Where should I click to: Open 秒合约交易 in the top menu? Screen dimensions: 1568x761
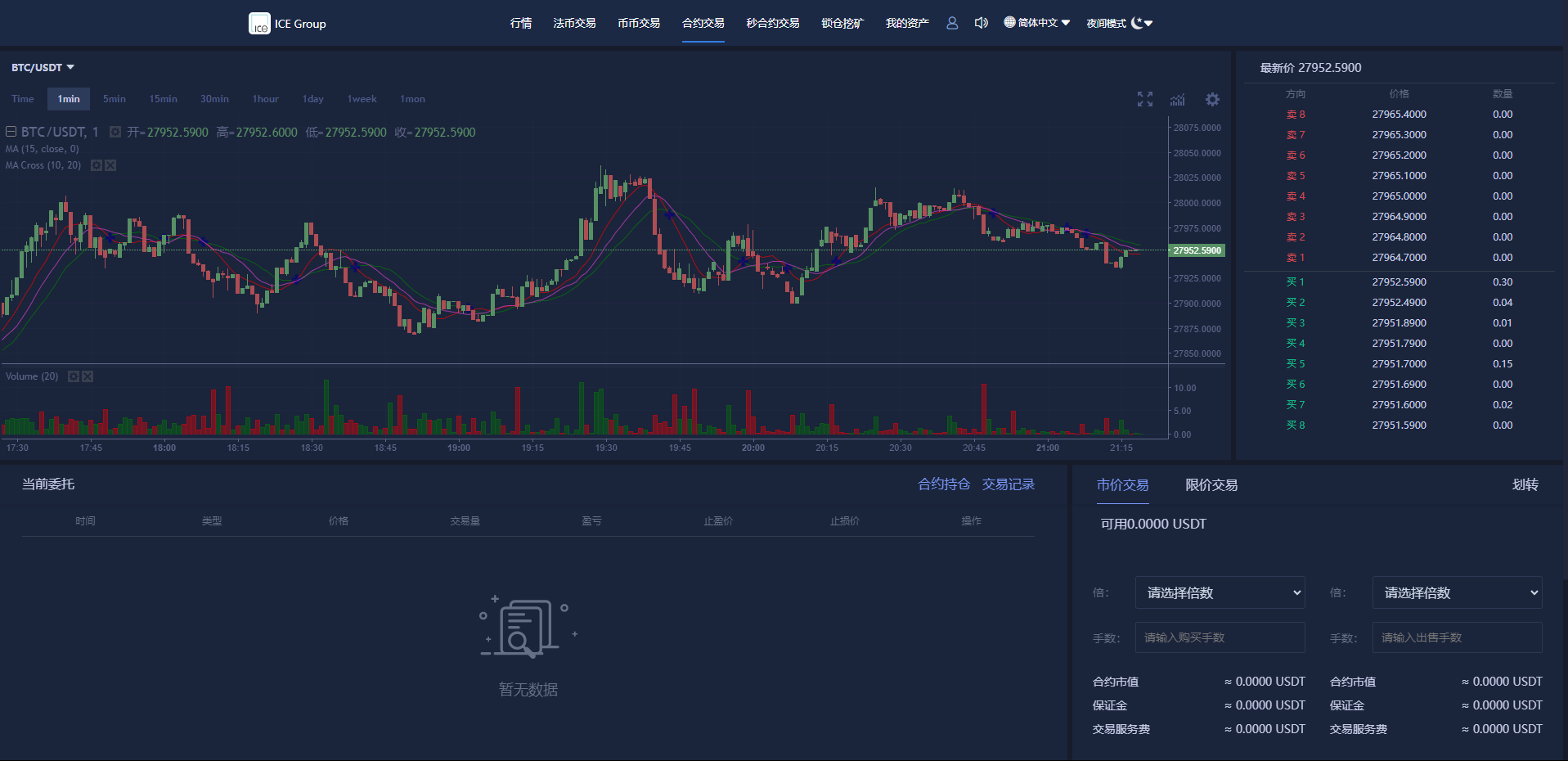point(772,23)
